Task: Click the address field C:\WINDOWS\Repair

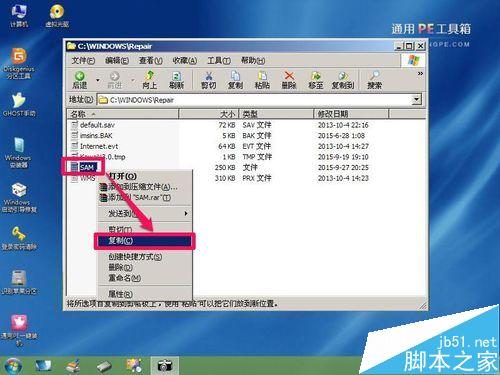Action: [255, 100]
